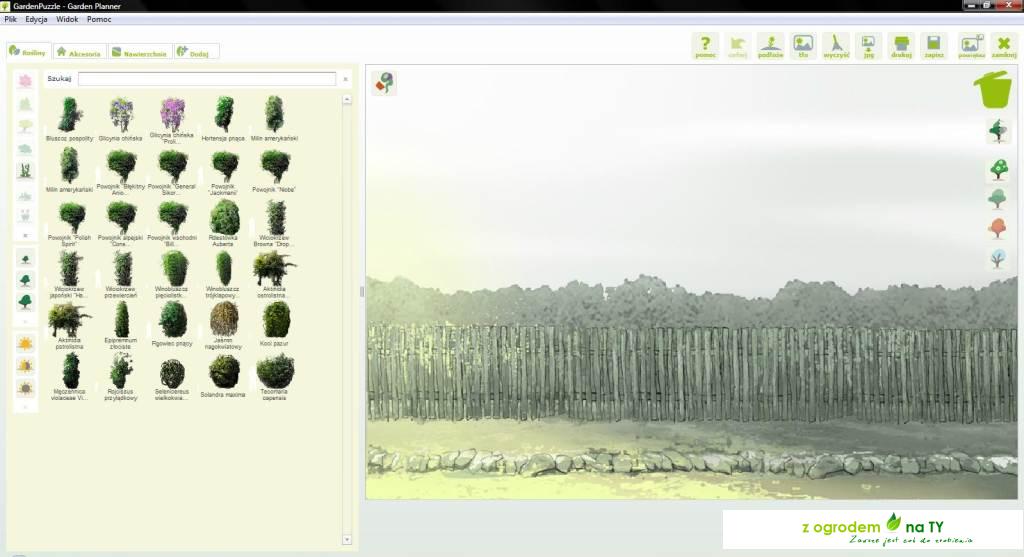This screenshot has height=557, width=1024.
Task: Open the pomoc help icon
Action: [x=705, y=46]
